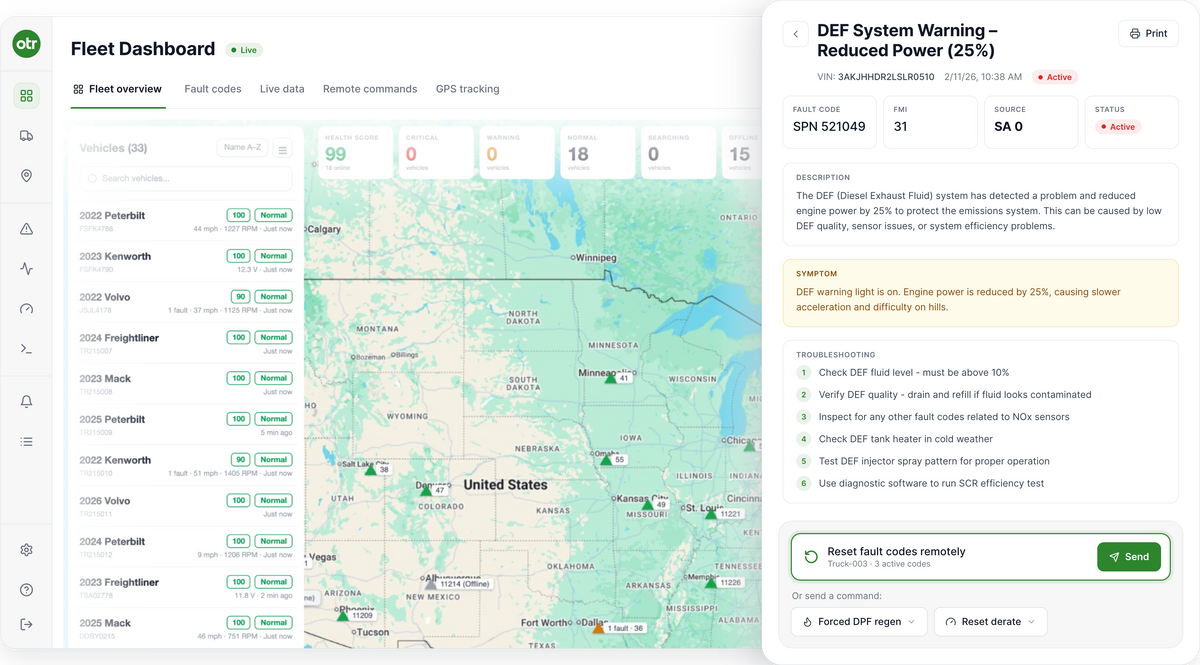
Task: Open the list icon in sidebar
Action: [x=27, y=442]
